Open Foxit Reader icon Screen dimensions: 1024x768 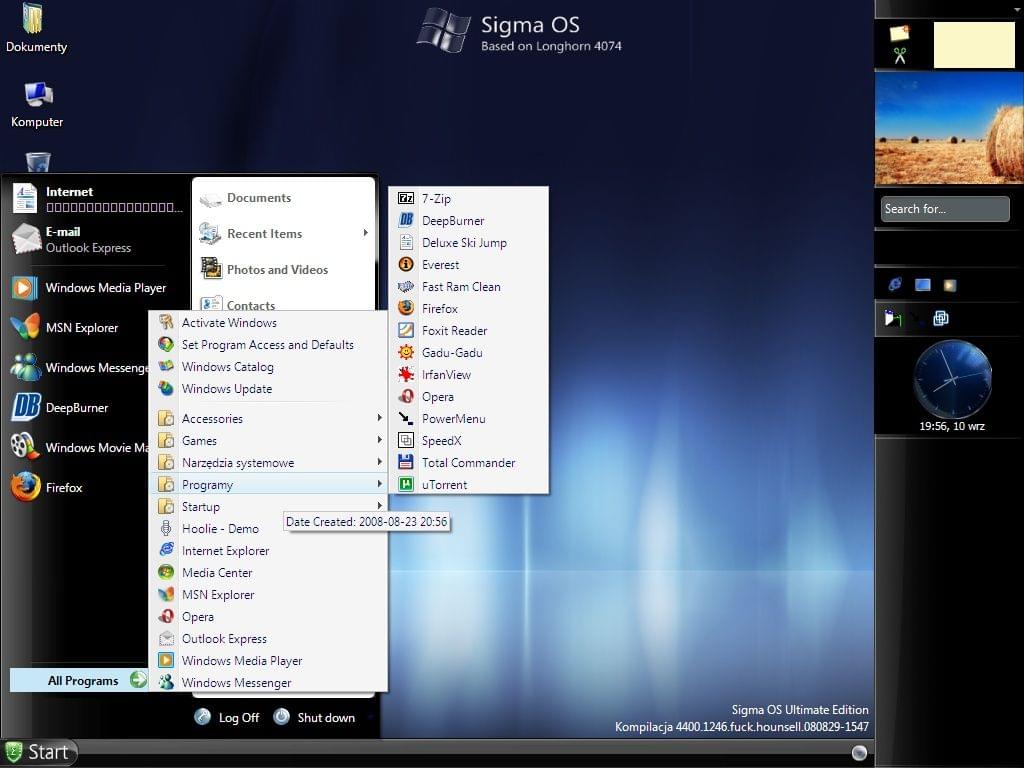tap(406, 330)
